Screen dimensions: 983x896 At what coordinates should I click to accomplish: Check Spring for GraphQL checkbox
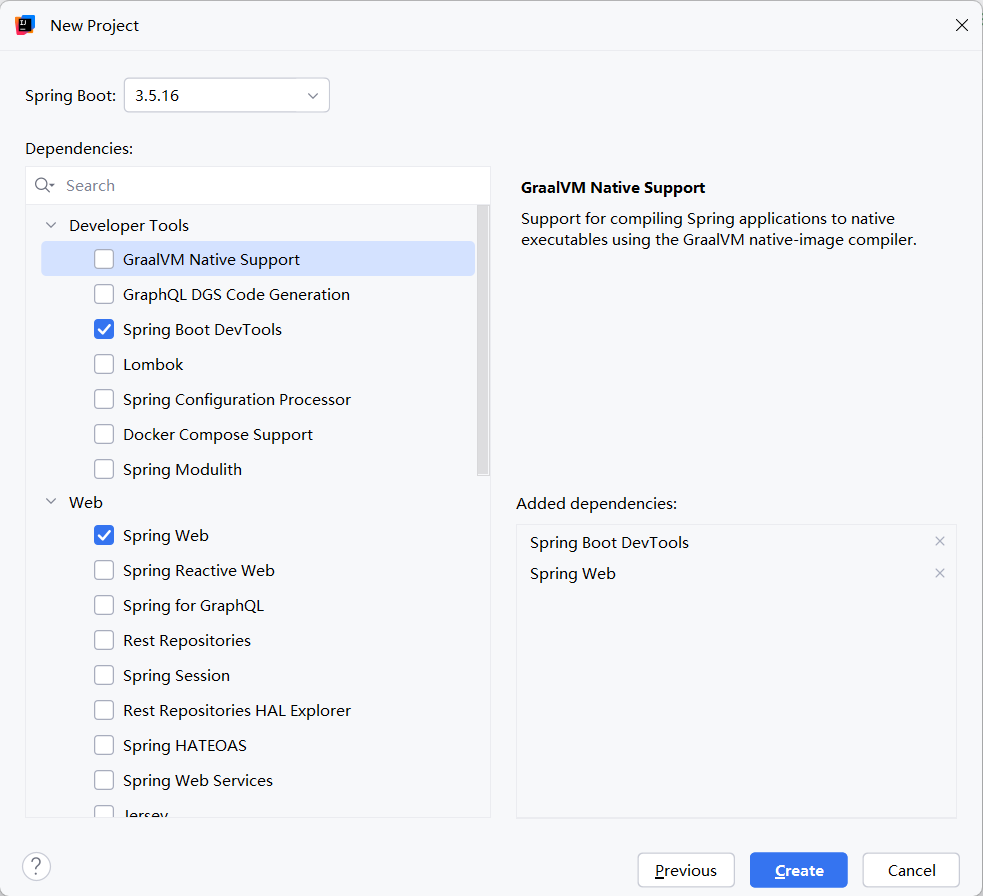coord(104,606)
